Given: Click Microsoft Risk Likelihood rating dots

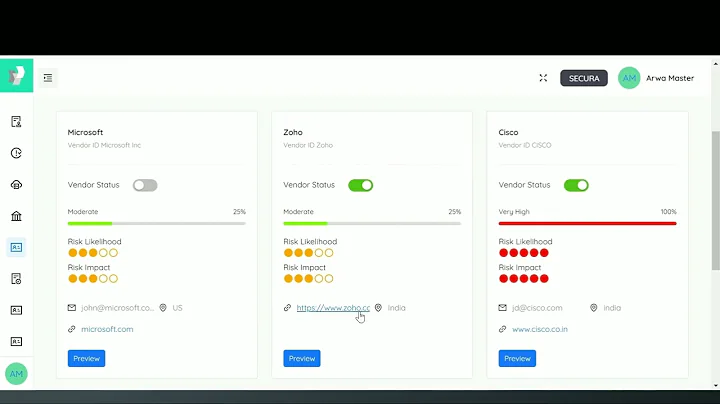Looking at the screenshot, I should click(x=93, y=253).
